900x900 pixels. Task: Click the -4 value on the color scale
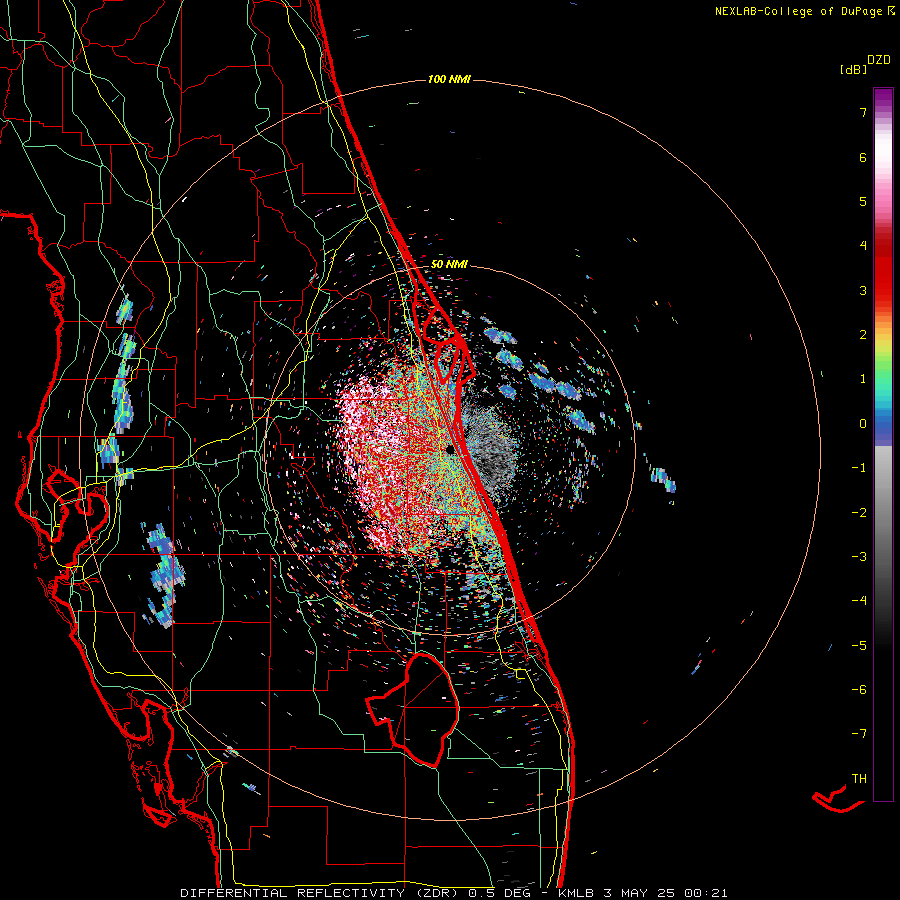pyautogui.click(x=859, y=601)
